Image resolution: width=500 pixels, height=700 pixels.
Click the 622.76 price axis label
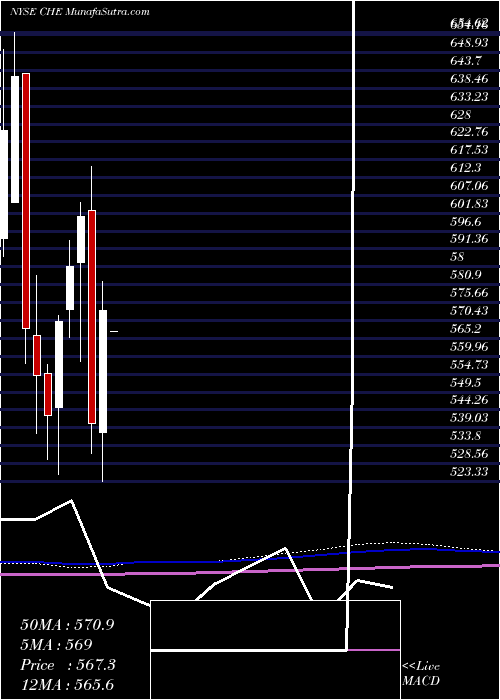[469, 132]
